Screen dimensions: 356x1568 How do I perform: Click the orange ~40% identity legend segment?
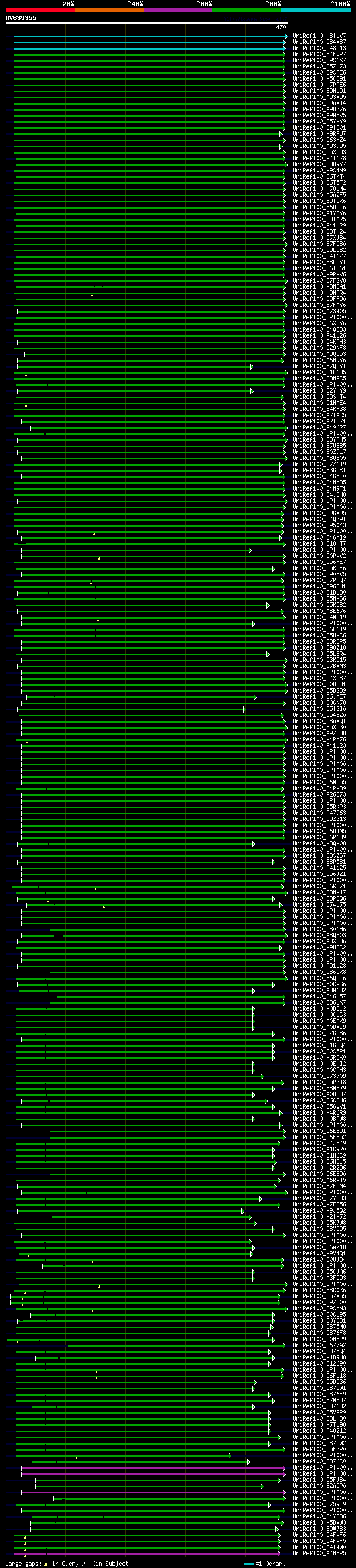click(109, 10)
